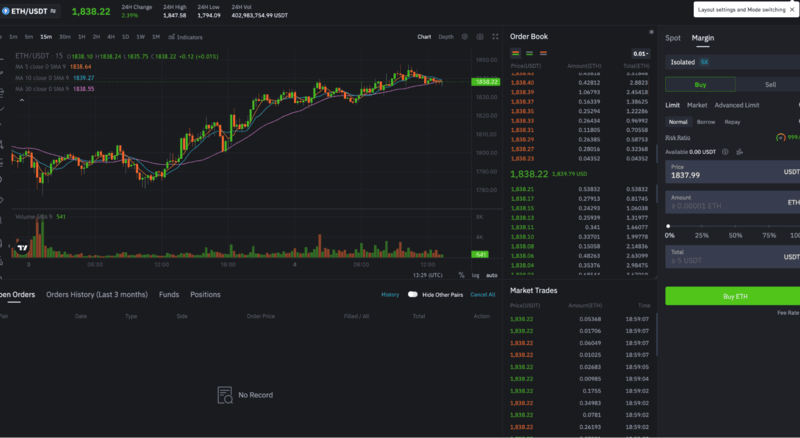Set the amount slider to 50%

coord(735,226)
